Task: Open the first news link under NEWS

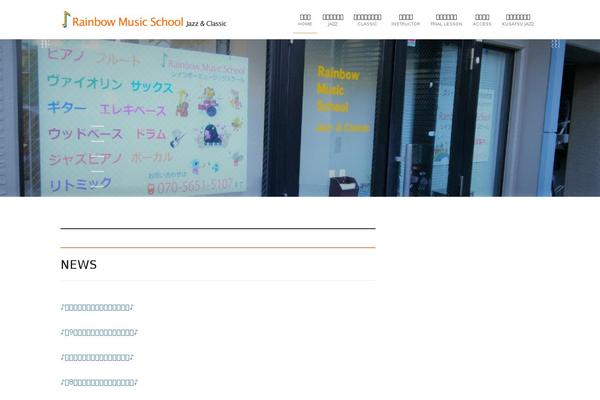Action: click(97, 307)
